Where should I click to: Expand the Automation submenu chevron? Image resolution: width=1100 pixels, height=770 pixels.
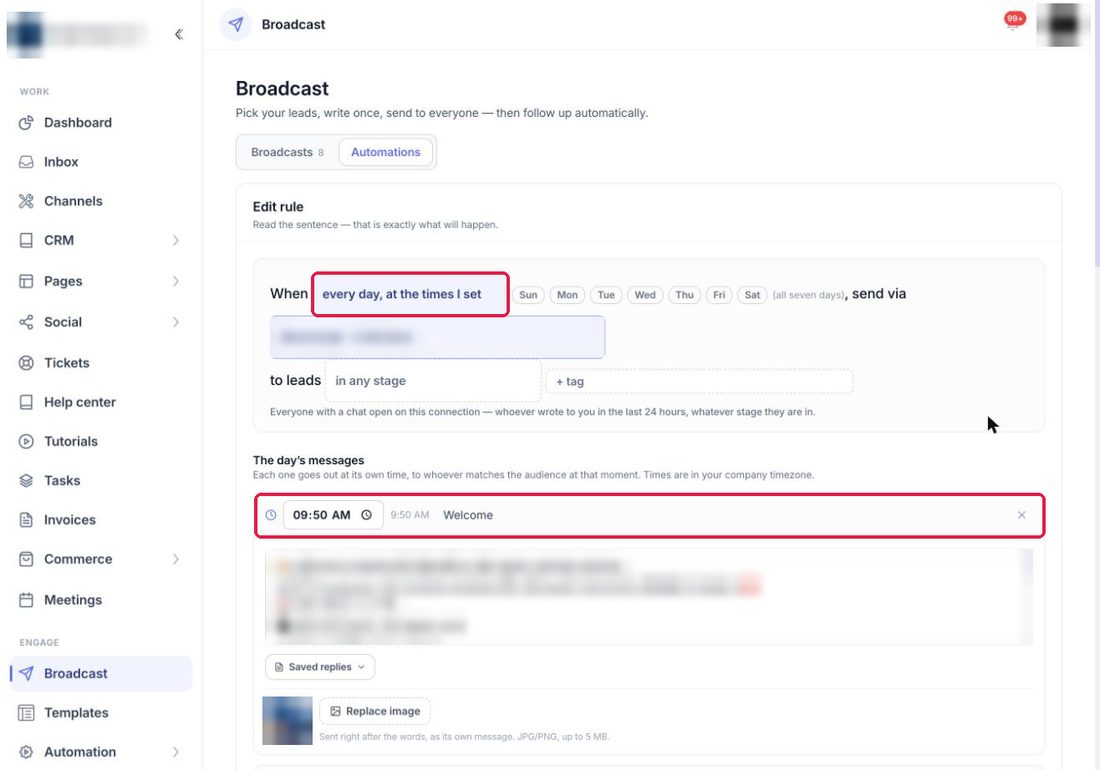coord(175,752)
